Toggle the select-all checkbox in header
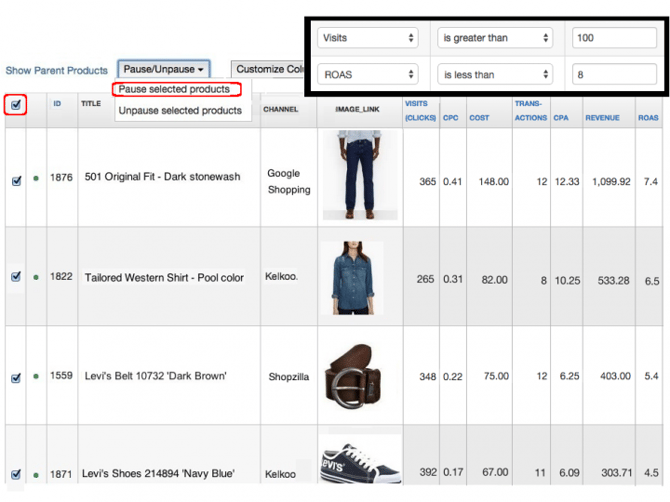670x502 pixels. tap(15, 104)
